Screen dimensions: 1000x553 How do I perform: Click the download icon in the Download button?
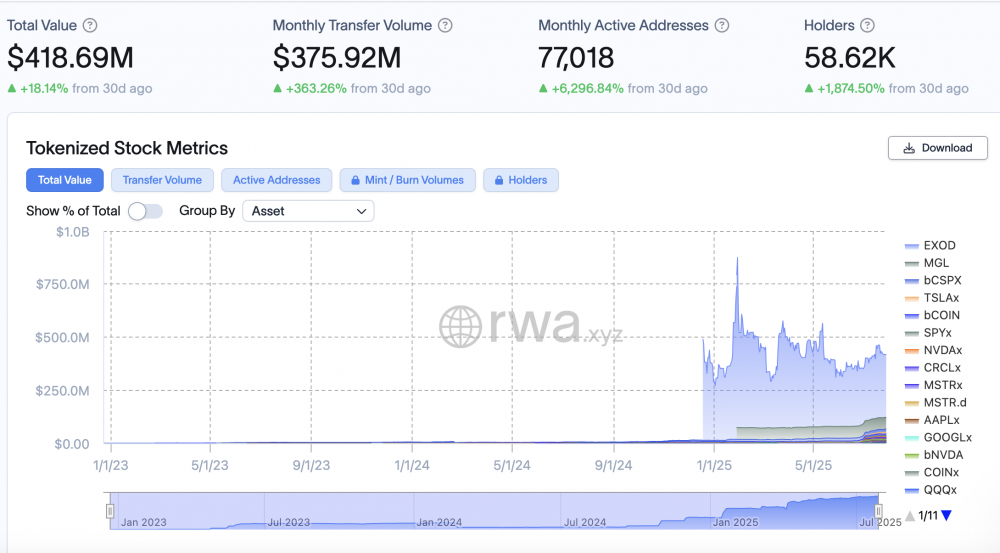909,148
